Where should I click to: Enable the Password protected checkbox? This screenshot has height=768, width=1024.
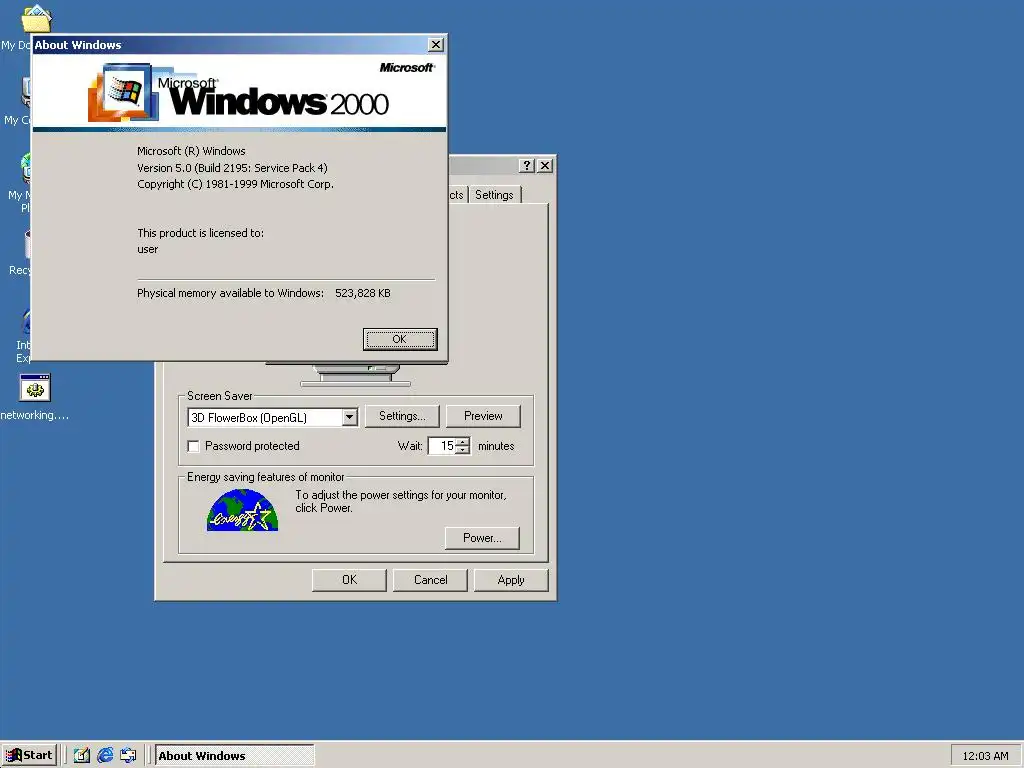(193, 446)
